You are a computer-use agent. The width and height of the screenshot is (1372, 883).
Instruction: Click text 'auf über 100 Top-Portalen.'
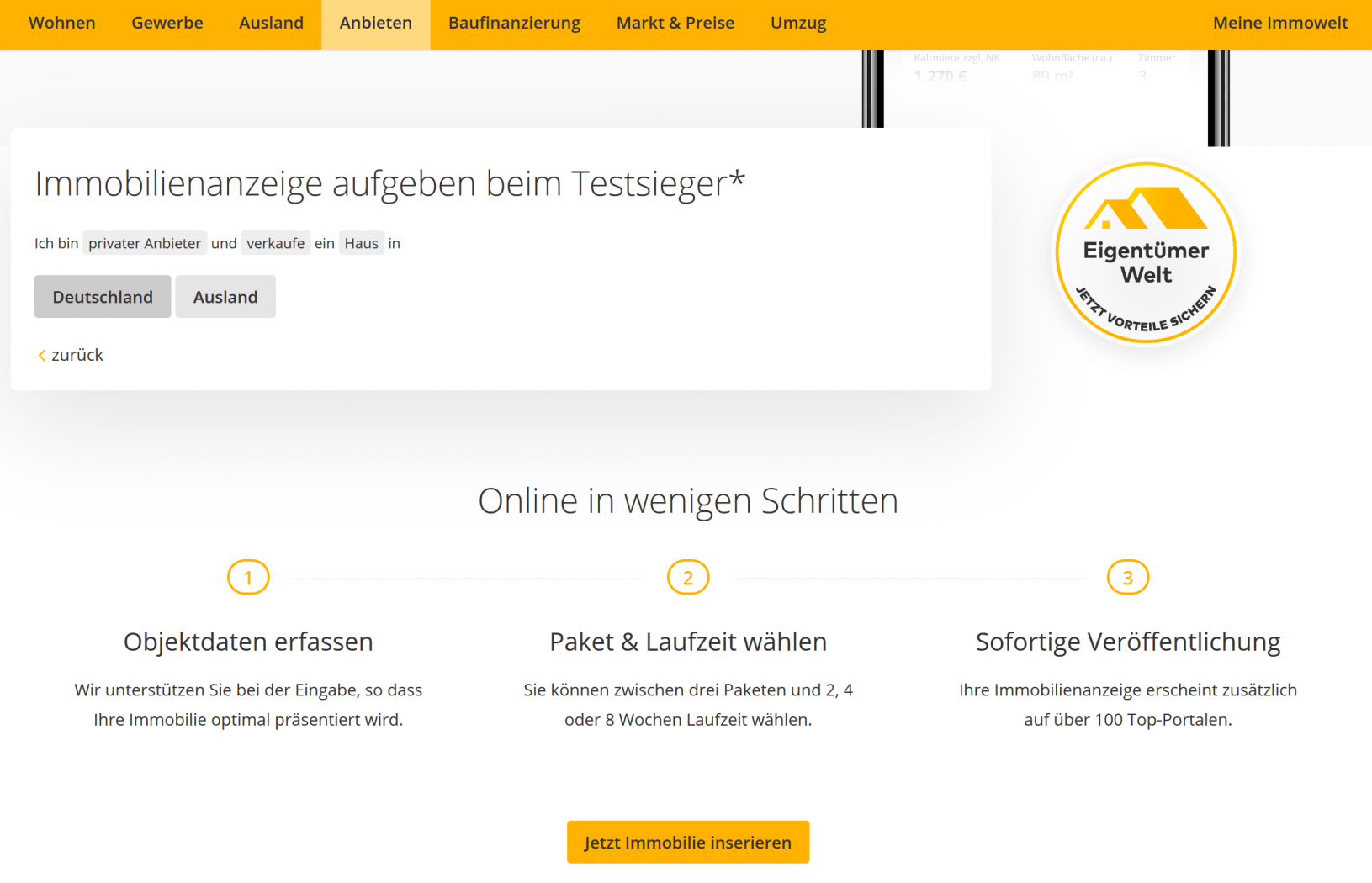[x=1128, y=720]
